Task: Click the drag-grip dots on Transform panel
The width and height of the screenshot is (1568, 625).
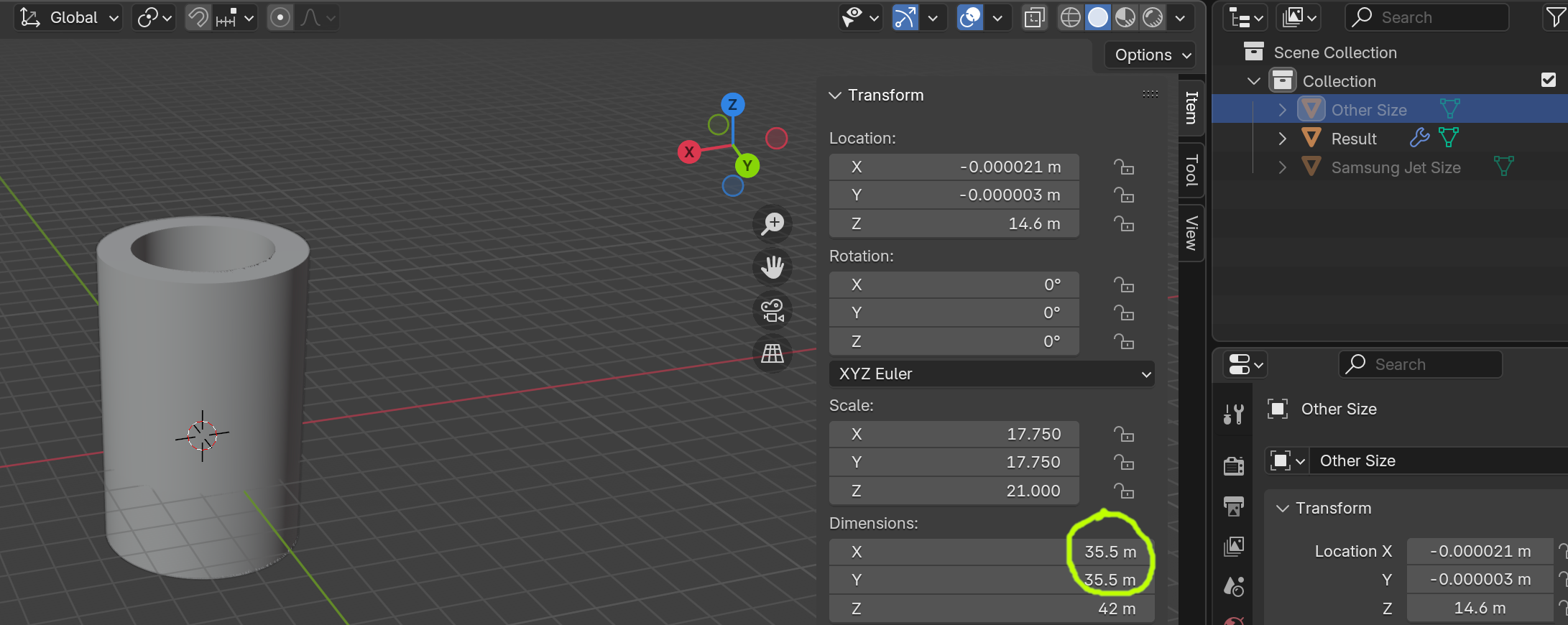Action: coord(1150,94)
